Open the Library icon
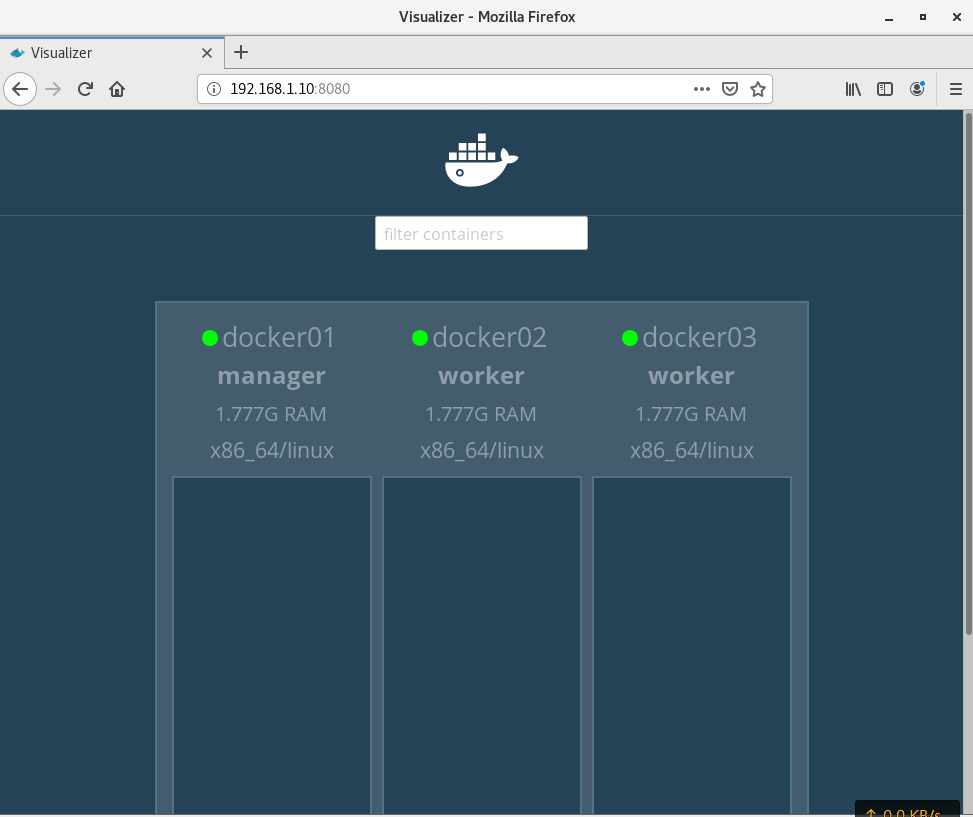The height and width of the screenshot is (817, 973). coord(853,89)
